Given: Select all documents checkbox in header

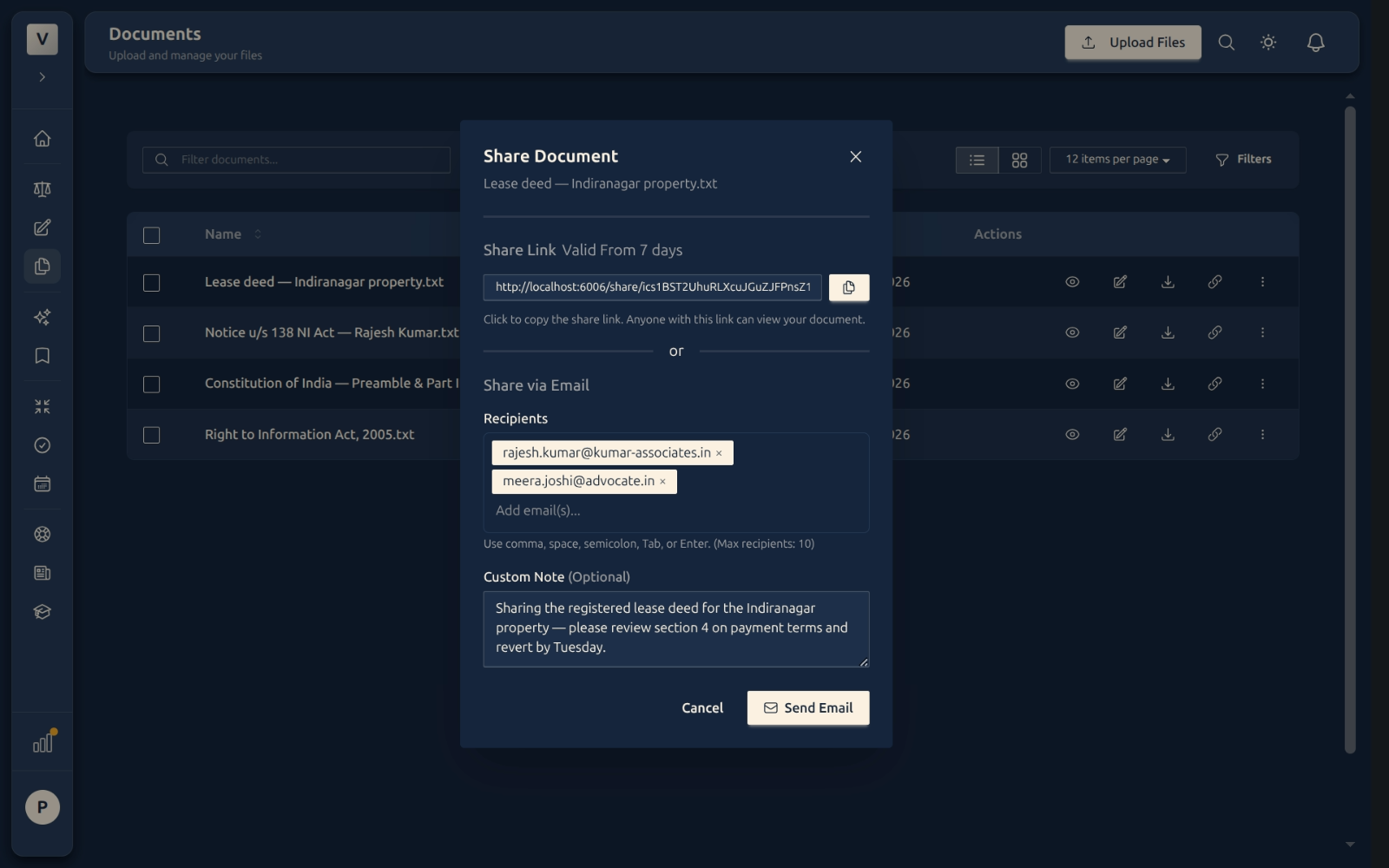Looking at the screenshot, I should pos(151,235).
